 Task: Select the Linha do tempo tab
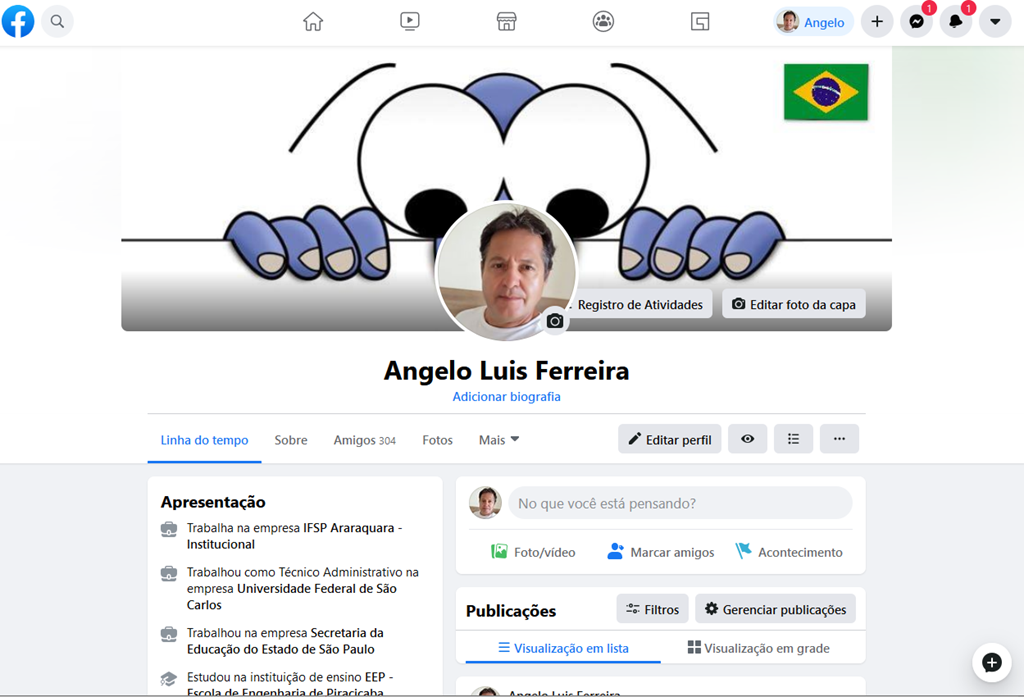point(204,440)
